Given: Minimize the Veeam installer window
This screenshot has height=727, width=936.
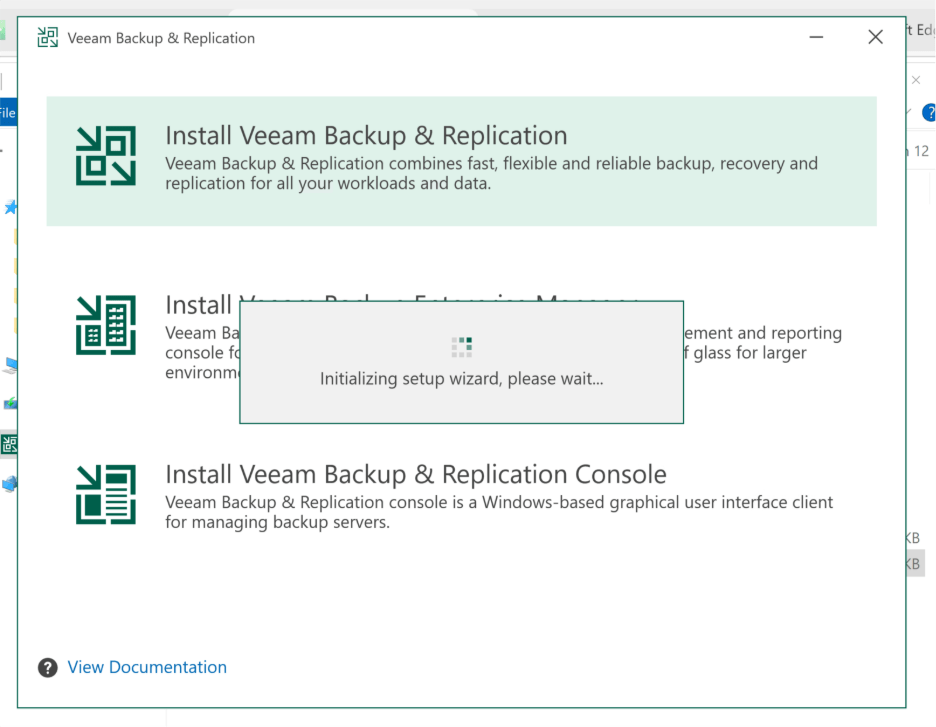Looking at the screenshot, I should tap(817, 37).
